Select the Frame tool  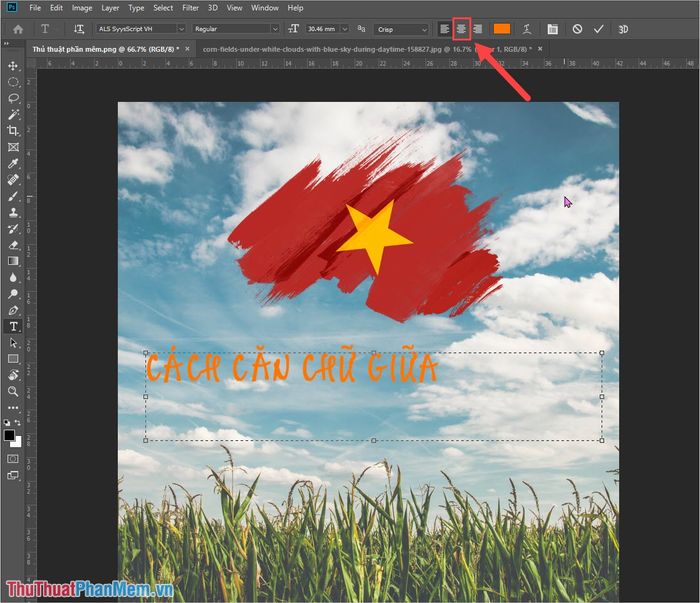pos(13,147)
